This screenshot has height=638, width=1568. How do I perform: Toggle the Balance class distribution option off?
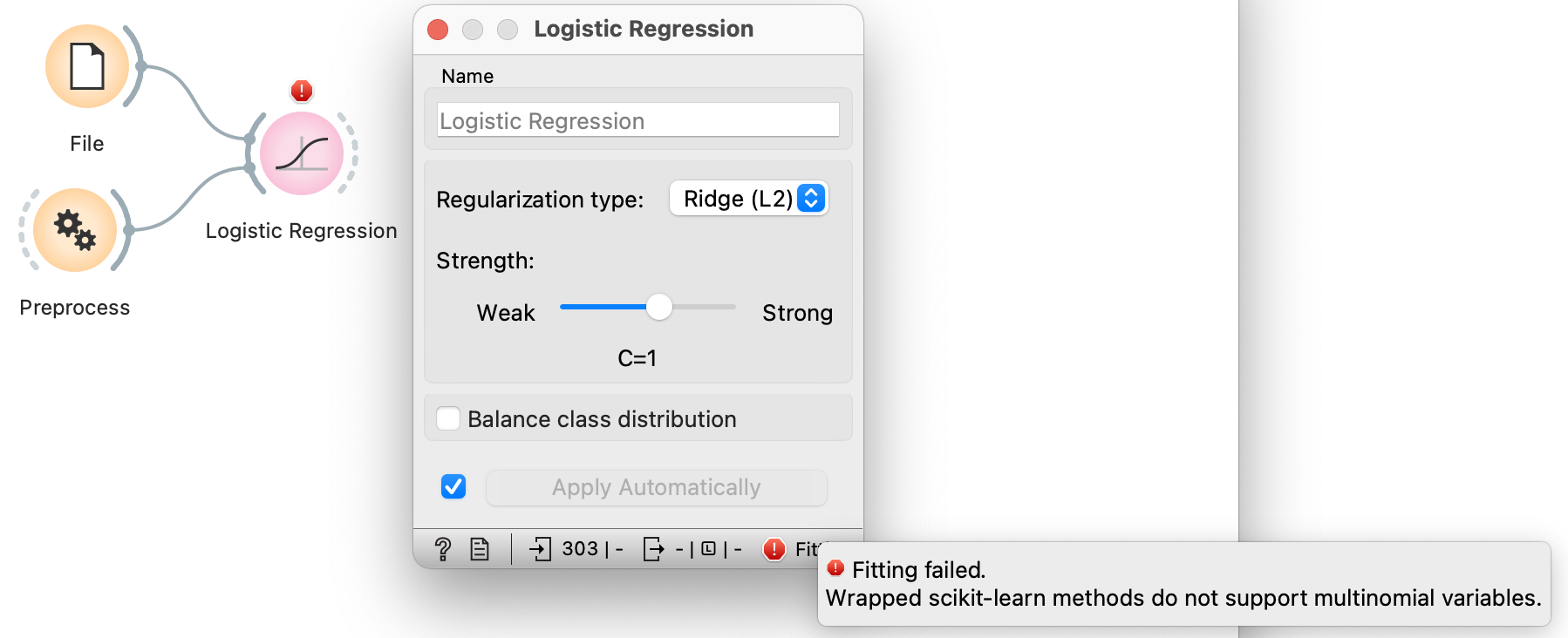[448, 418]
